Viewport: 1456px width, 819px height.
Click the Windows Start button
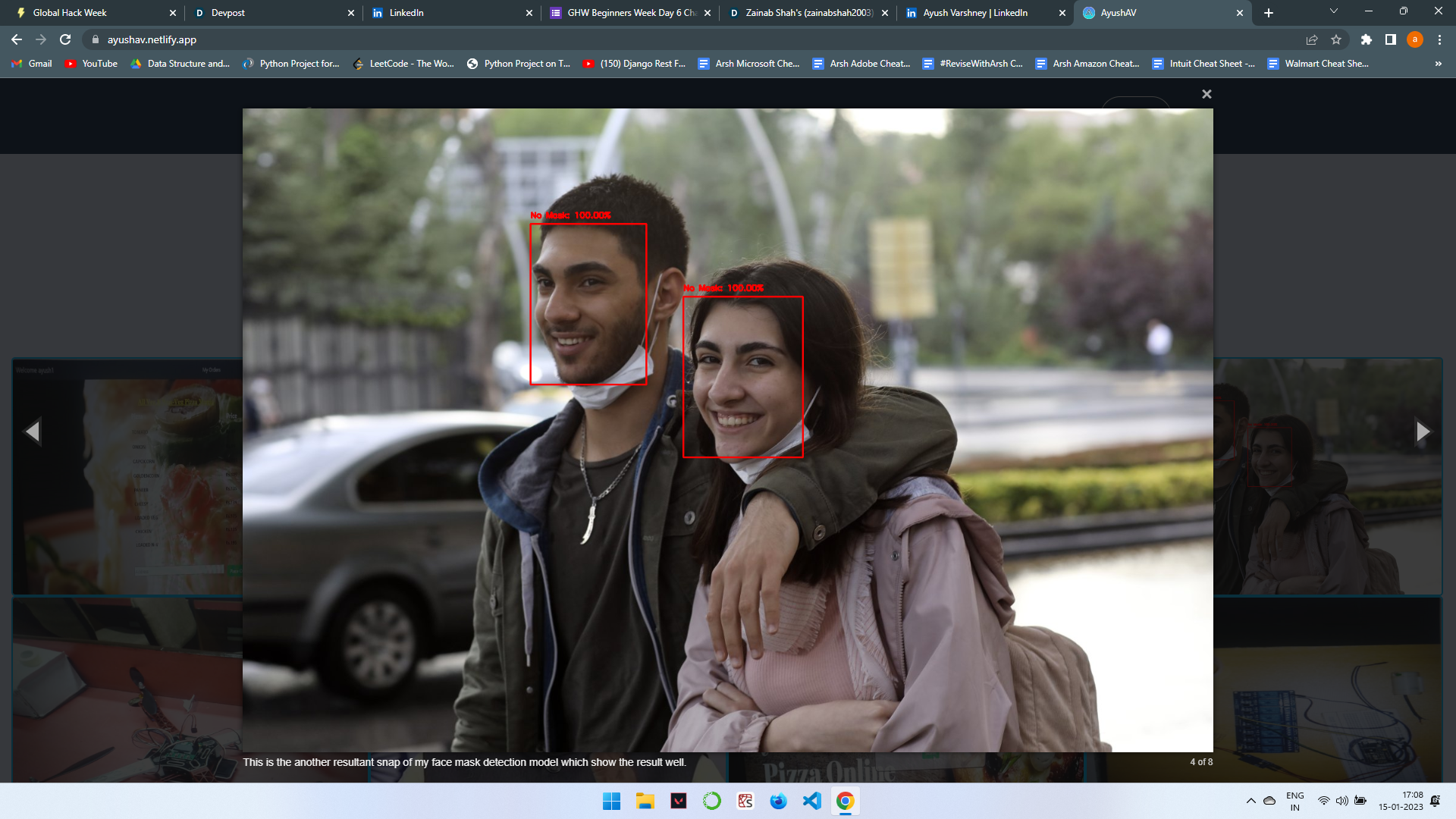coord(611,801)
